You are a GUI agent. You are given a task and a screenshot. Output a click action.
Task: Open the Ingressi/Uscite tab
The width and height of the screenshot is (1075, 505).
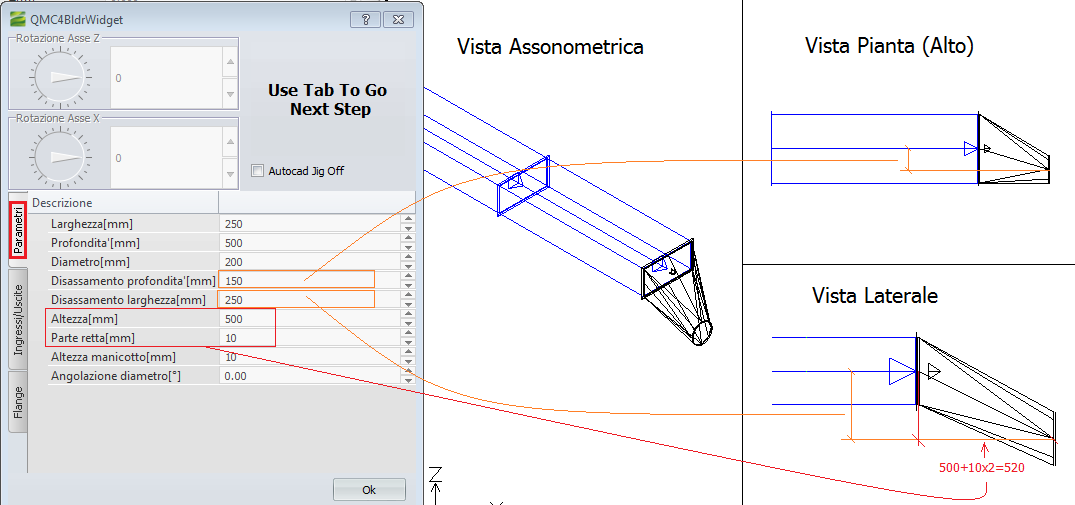point(17,320)
